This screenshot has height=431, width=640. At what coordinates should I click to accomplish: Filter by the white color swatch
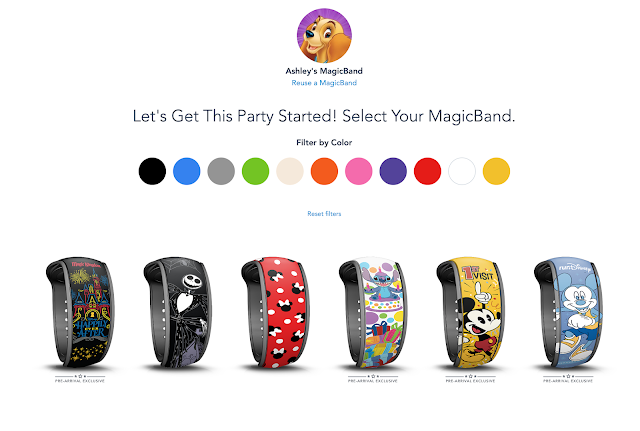462,171
